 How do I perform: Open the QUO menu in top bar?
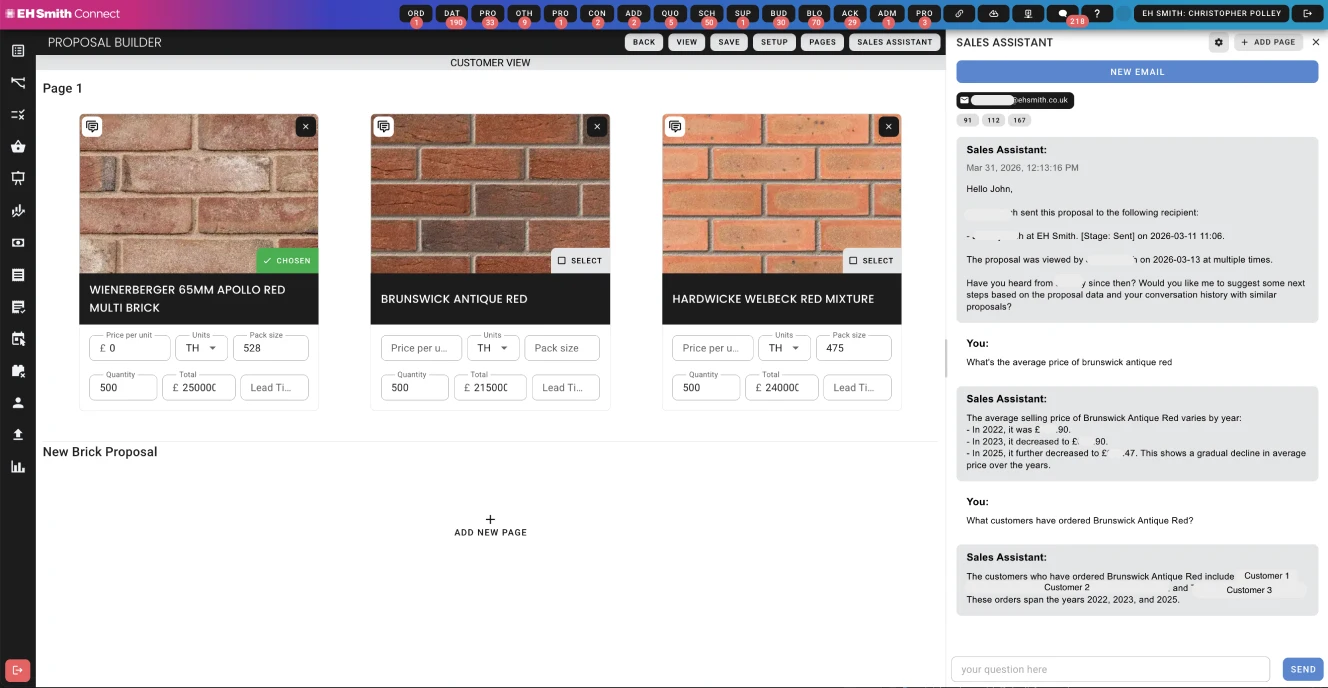click(x=670, y=14)
